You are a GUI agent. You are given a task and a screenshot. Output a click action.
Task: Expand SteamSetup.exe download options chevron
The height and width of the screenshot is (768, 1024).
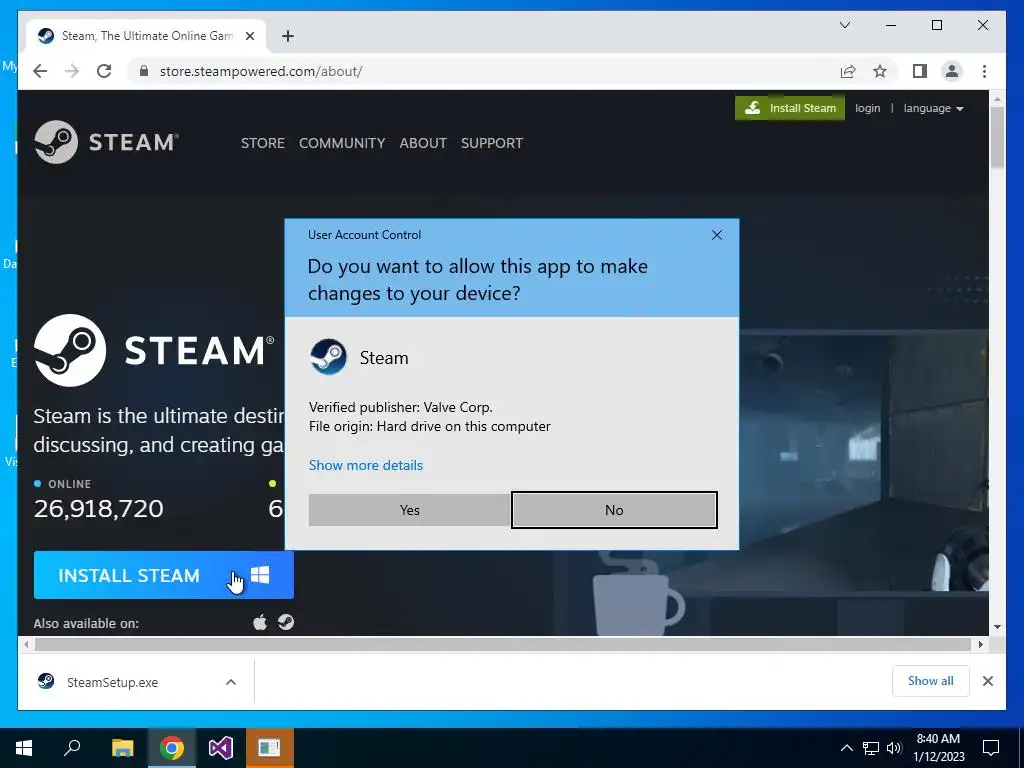tap(231, 682)
